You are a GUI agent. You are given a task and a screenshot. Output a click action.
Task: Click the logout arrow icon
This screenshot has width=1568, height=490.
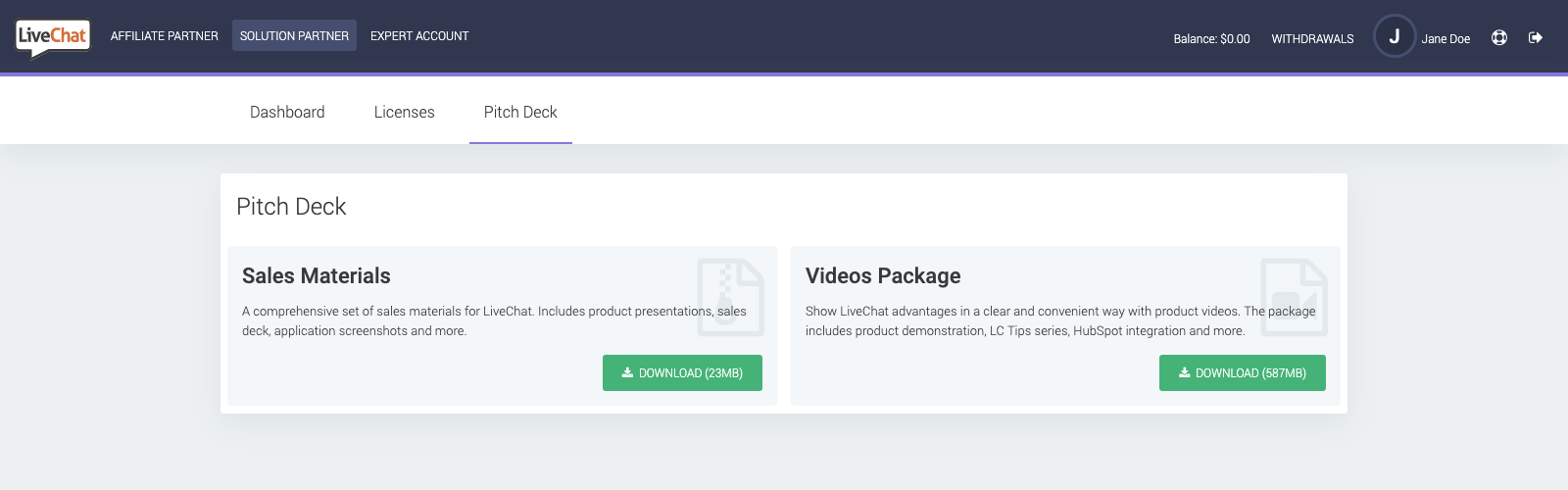1536,37
